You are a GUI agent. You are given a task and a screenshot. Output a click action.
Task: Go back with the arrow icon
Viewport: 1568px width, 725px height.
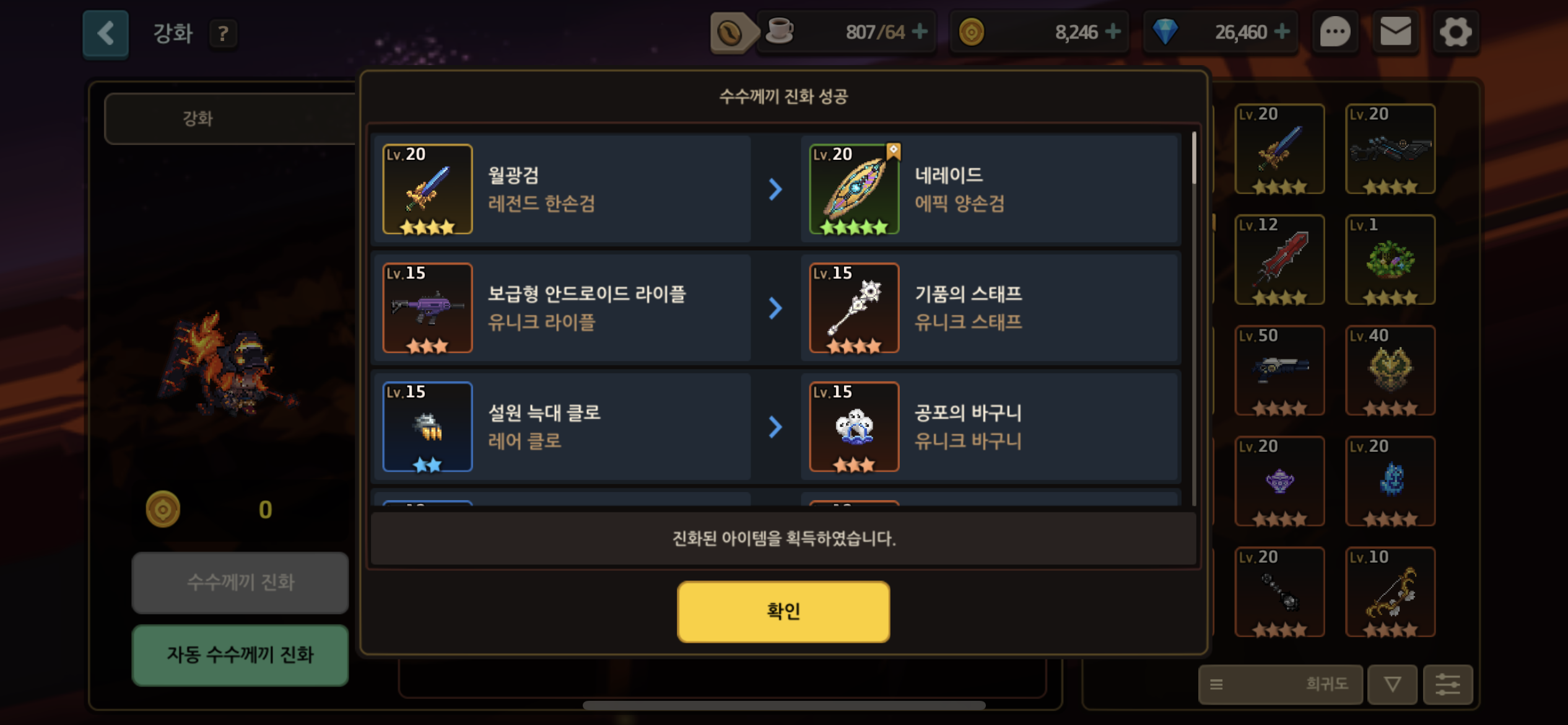(x=106, y=33)
